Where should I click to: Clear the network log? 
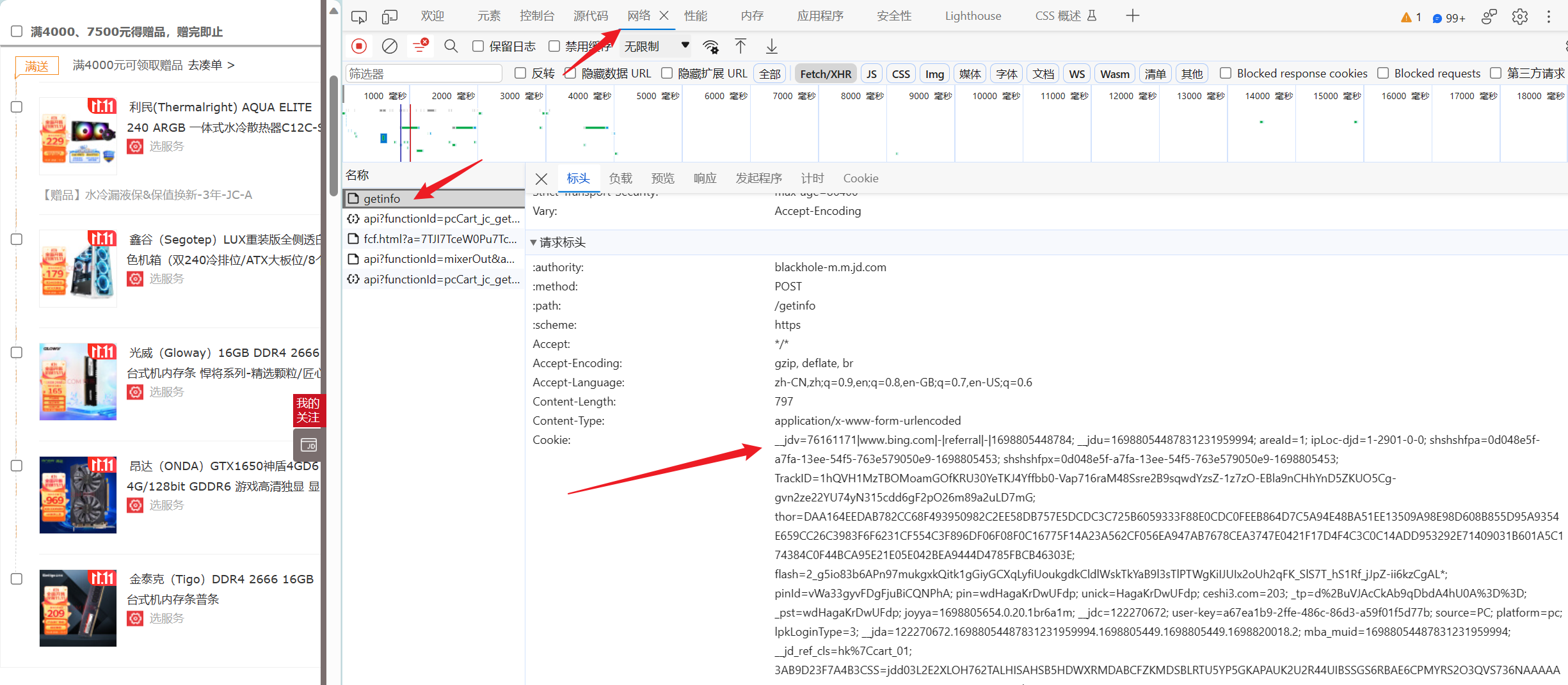pos(389,46)
